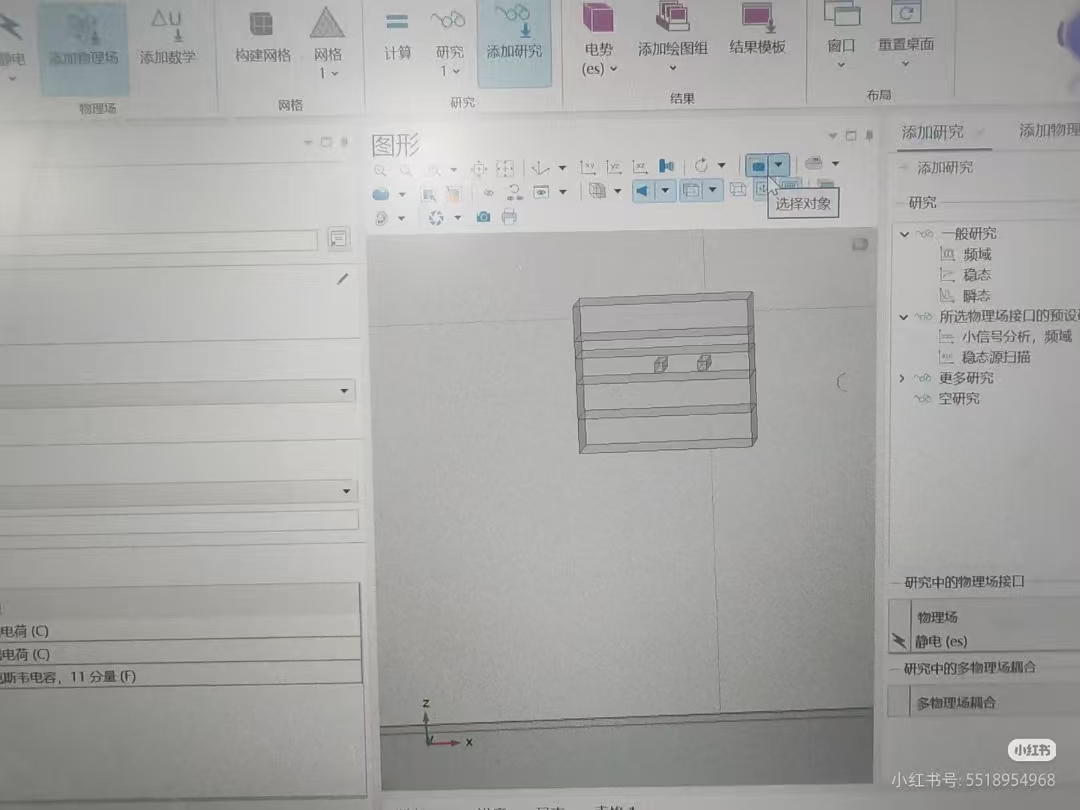This screenshot has width=1080, height=810.
Task: Click the zoom in magnifier in graphics toolbar
Action: pos(380,170)
